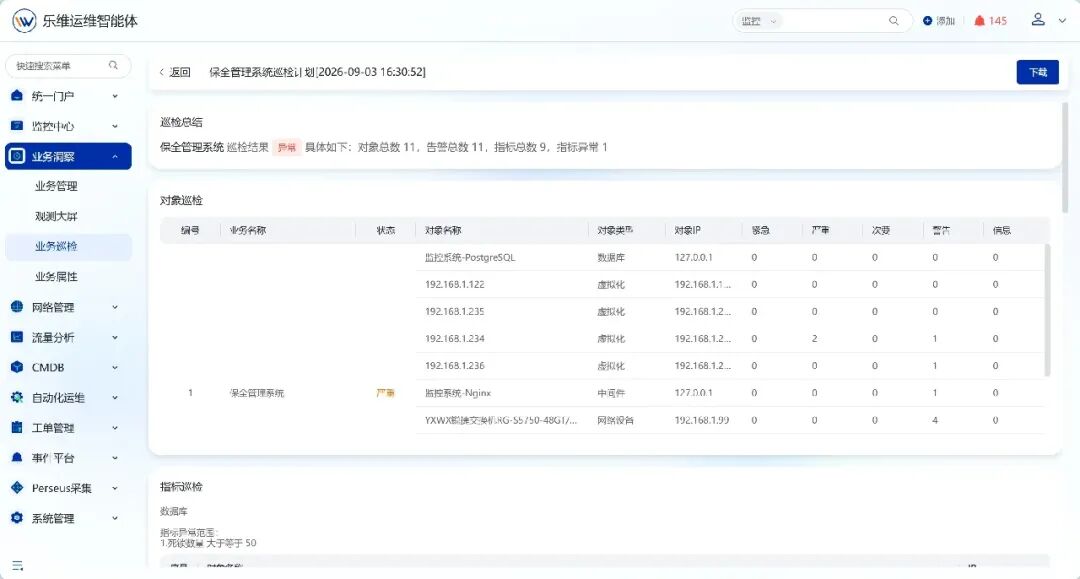This screenshot has height=579, width=1080.
Task: Expand the CMDB menu chevron
Action: click(x=115, y=368)
